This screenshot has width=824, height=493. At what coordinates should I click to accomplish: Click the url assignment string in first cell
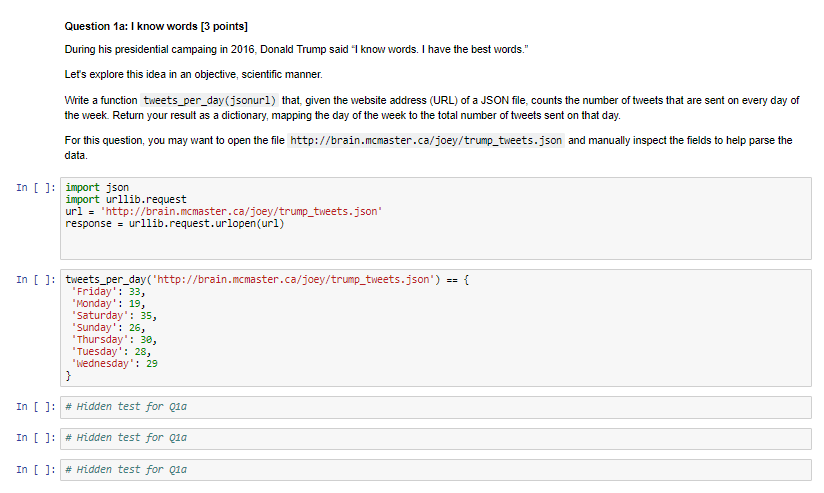[241, 211]
